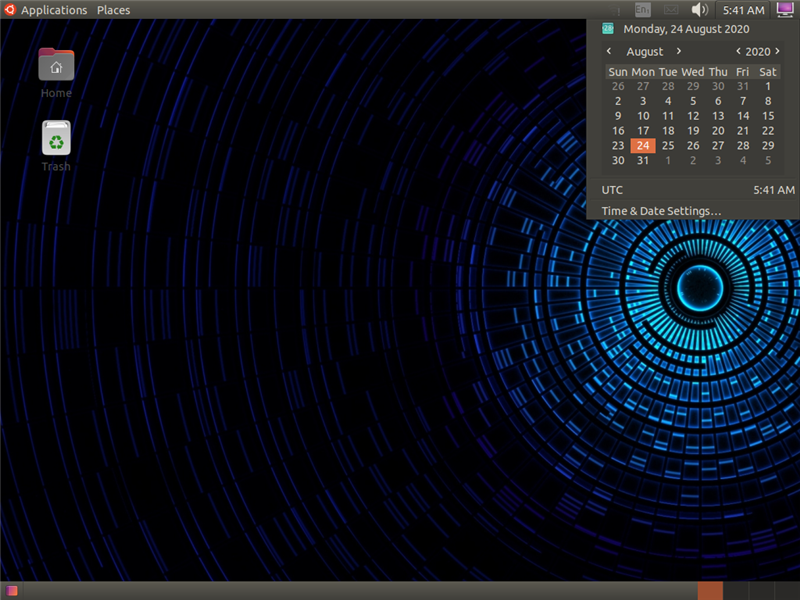Switch to the active orange first workspace
The image size is (800, 600).
710,591
